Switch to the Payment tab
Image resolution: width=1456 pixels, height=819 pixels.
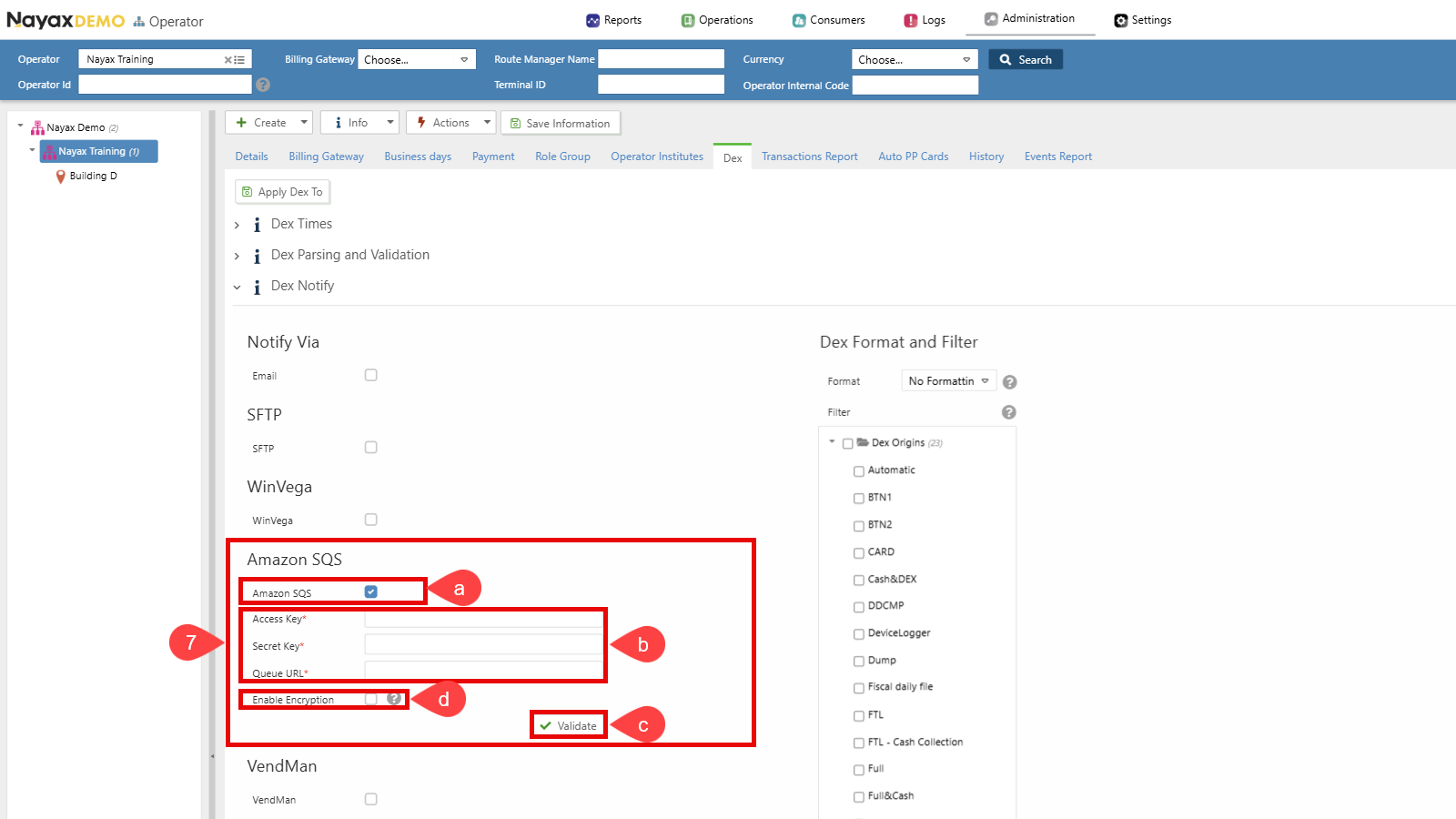[493, 157]
